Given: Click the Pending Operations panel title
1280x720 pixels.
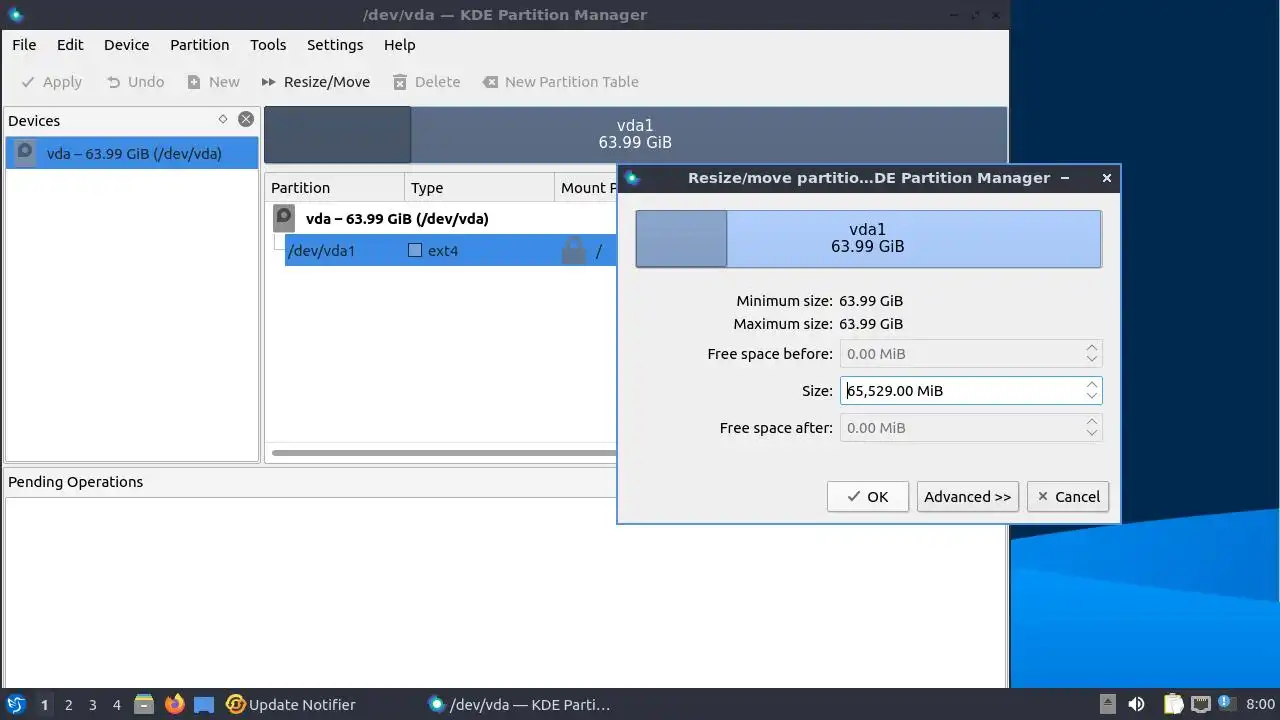Looking at the screenshot, I should tap(76, 482).
